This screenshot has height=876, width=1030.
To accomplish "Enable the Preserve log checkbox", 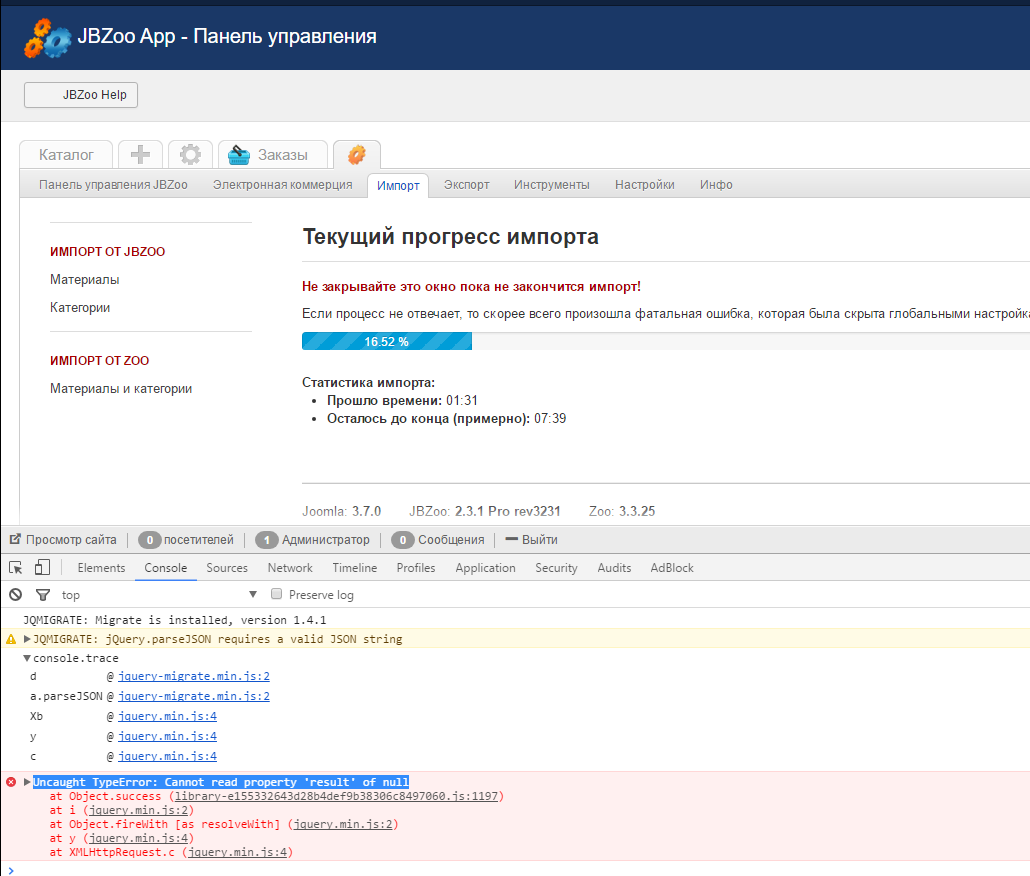I will [x=277, y=595].
